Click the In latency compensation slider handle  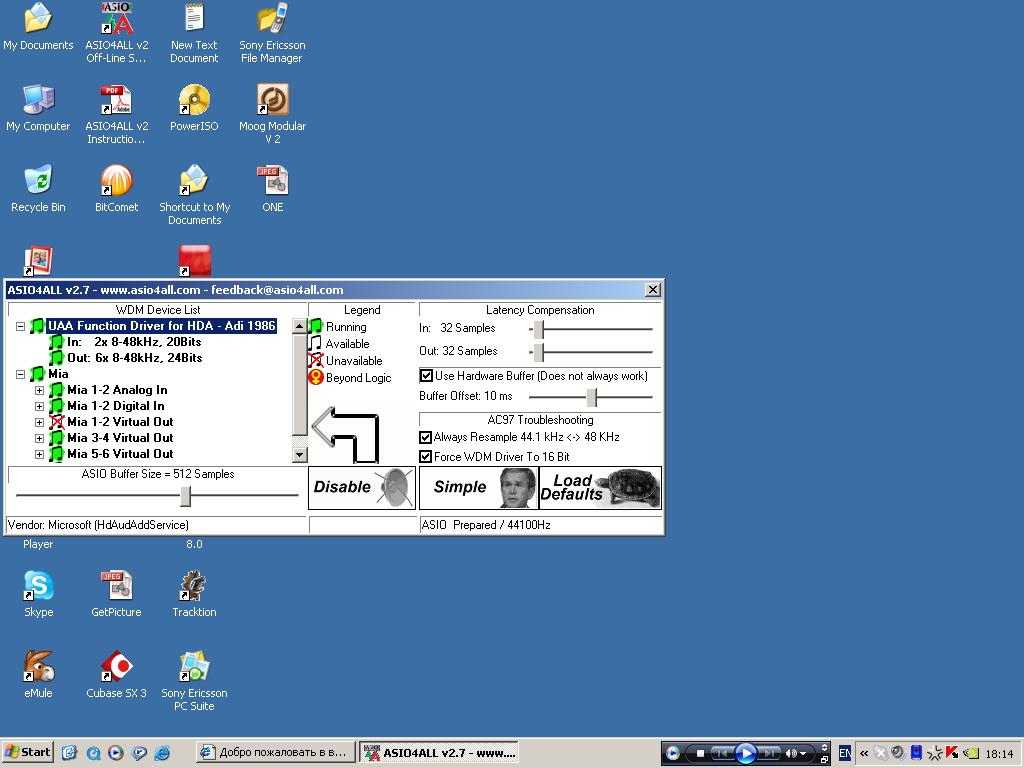click(x=539, y=330)
